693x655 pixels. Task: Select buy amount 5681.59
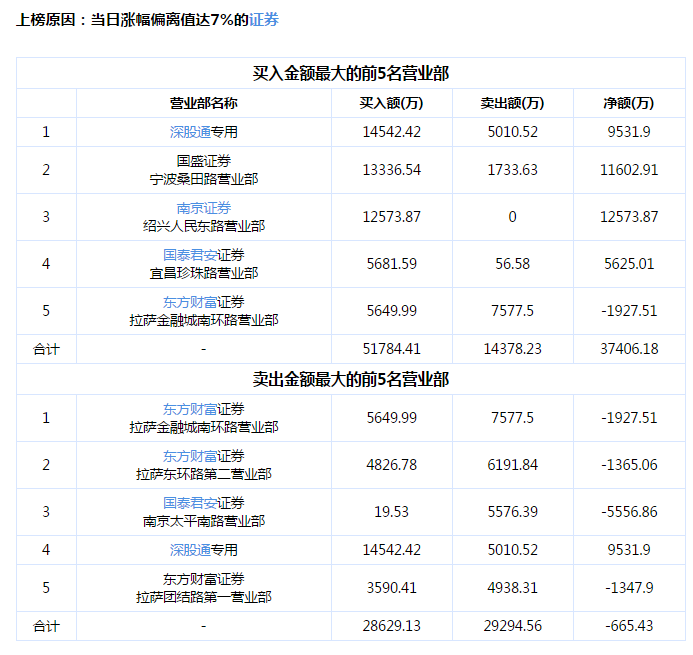(x=392, y=264)
